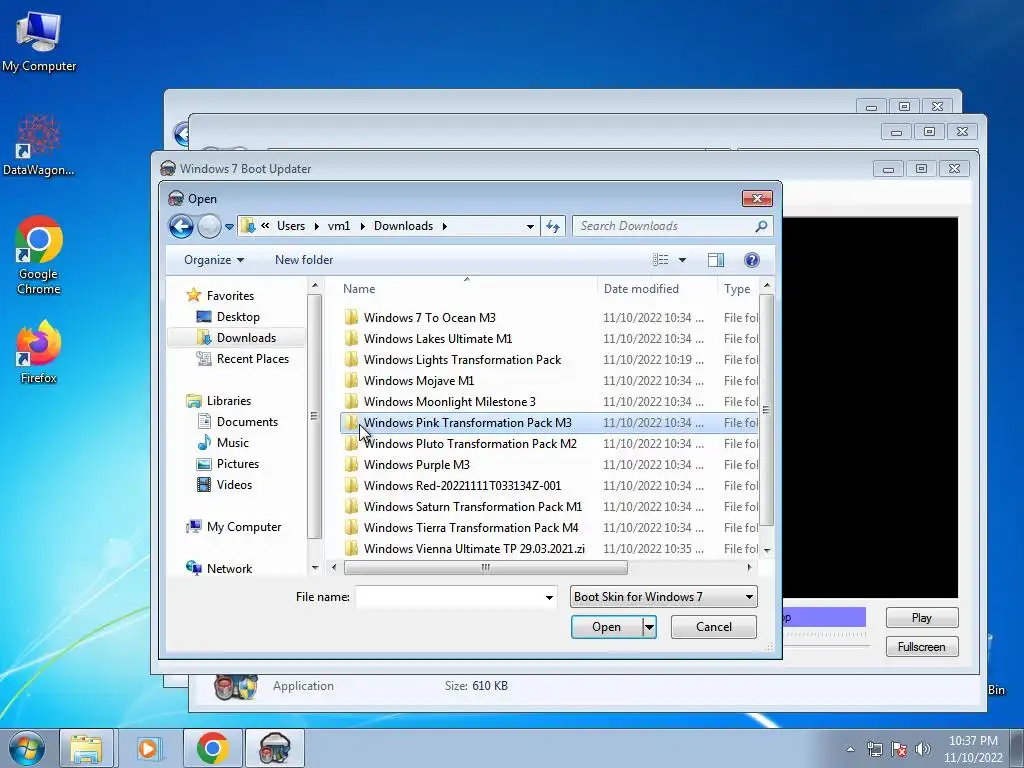The height and width of the screenshot is (768, 1024).
Task: Open the Boot Skin for Windows 7 filter
Action: [664, 597]
